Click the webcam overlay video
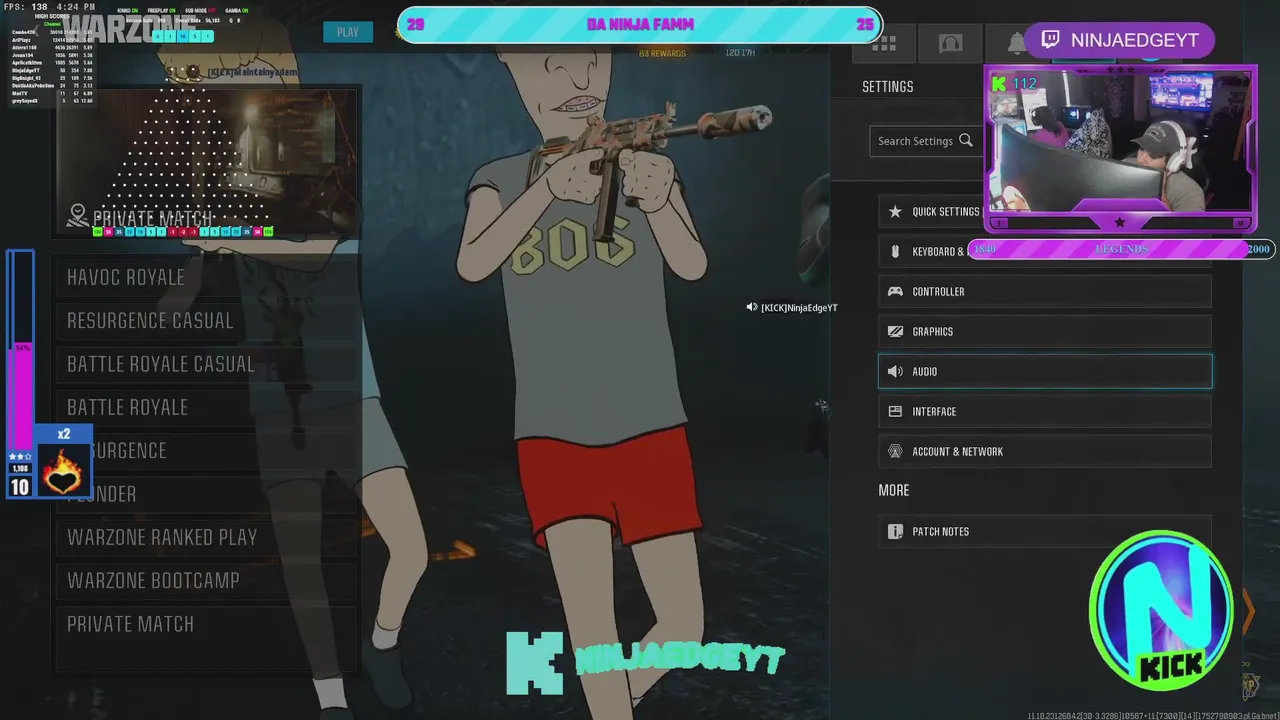The width and height of the screenshot is (1280, 720). click(1120, 148)
